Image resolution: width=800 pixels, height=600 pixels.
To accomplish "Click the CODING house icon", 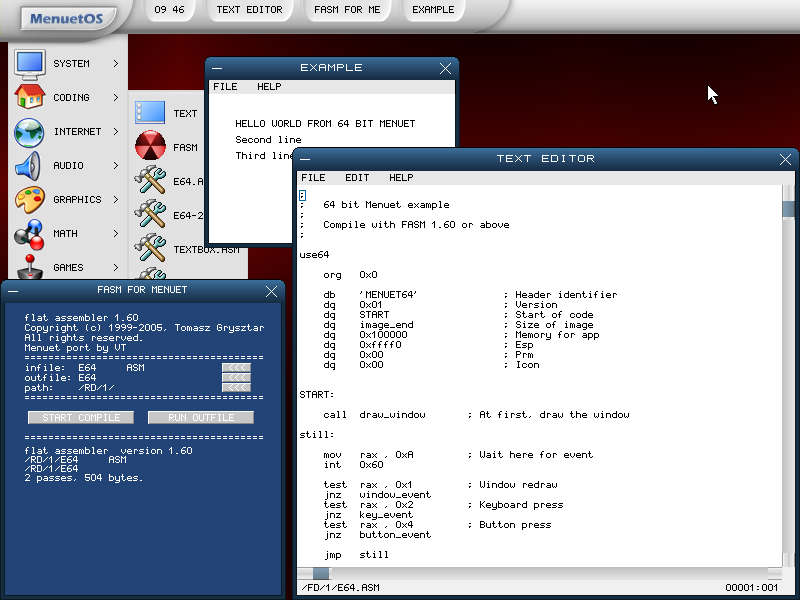I will (30, 97).
